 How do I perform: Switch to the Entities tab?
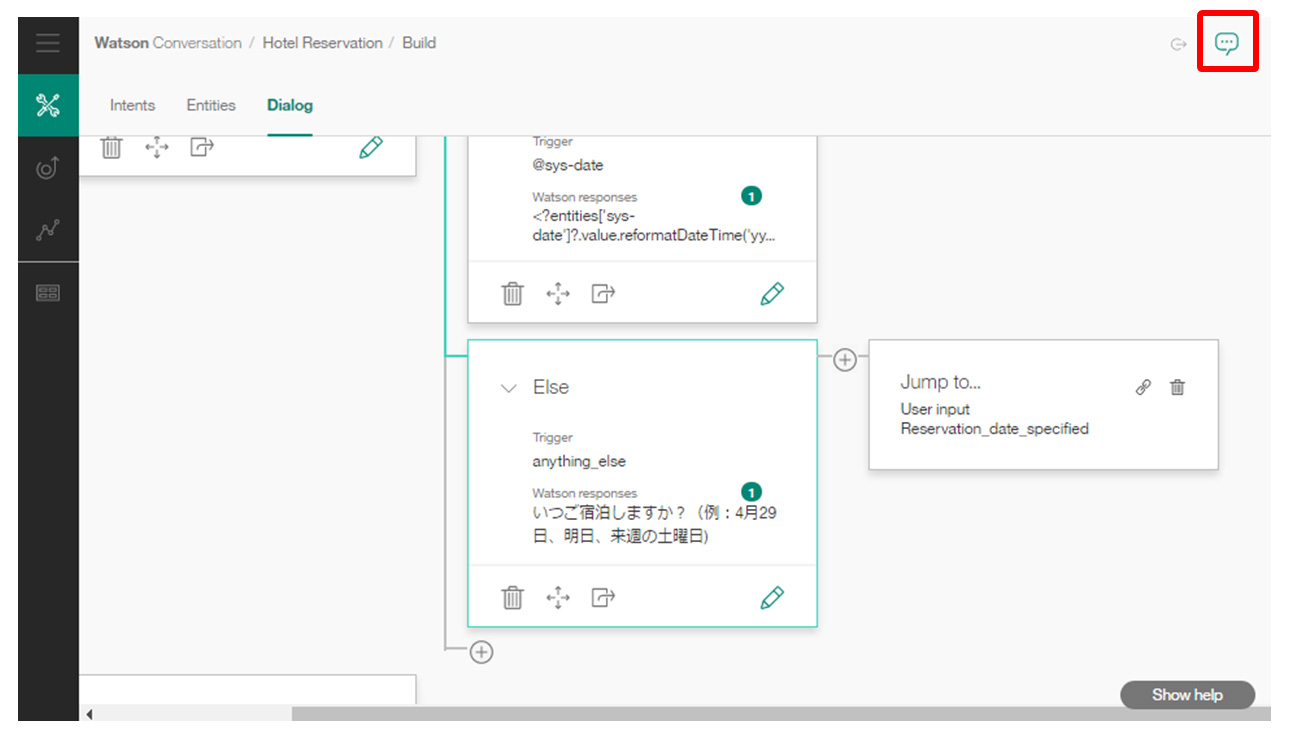[x=211, y=105]
